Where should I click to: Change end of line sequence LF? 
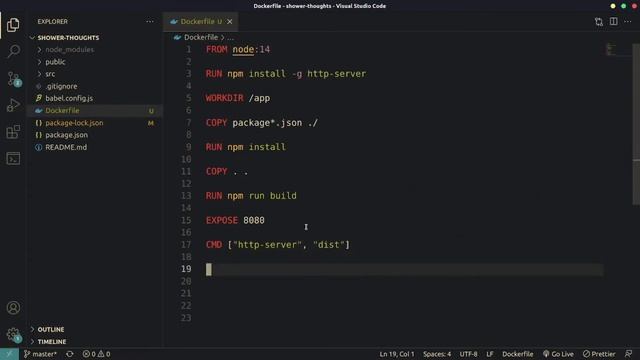(x=490, y=354)
